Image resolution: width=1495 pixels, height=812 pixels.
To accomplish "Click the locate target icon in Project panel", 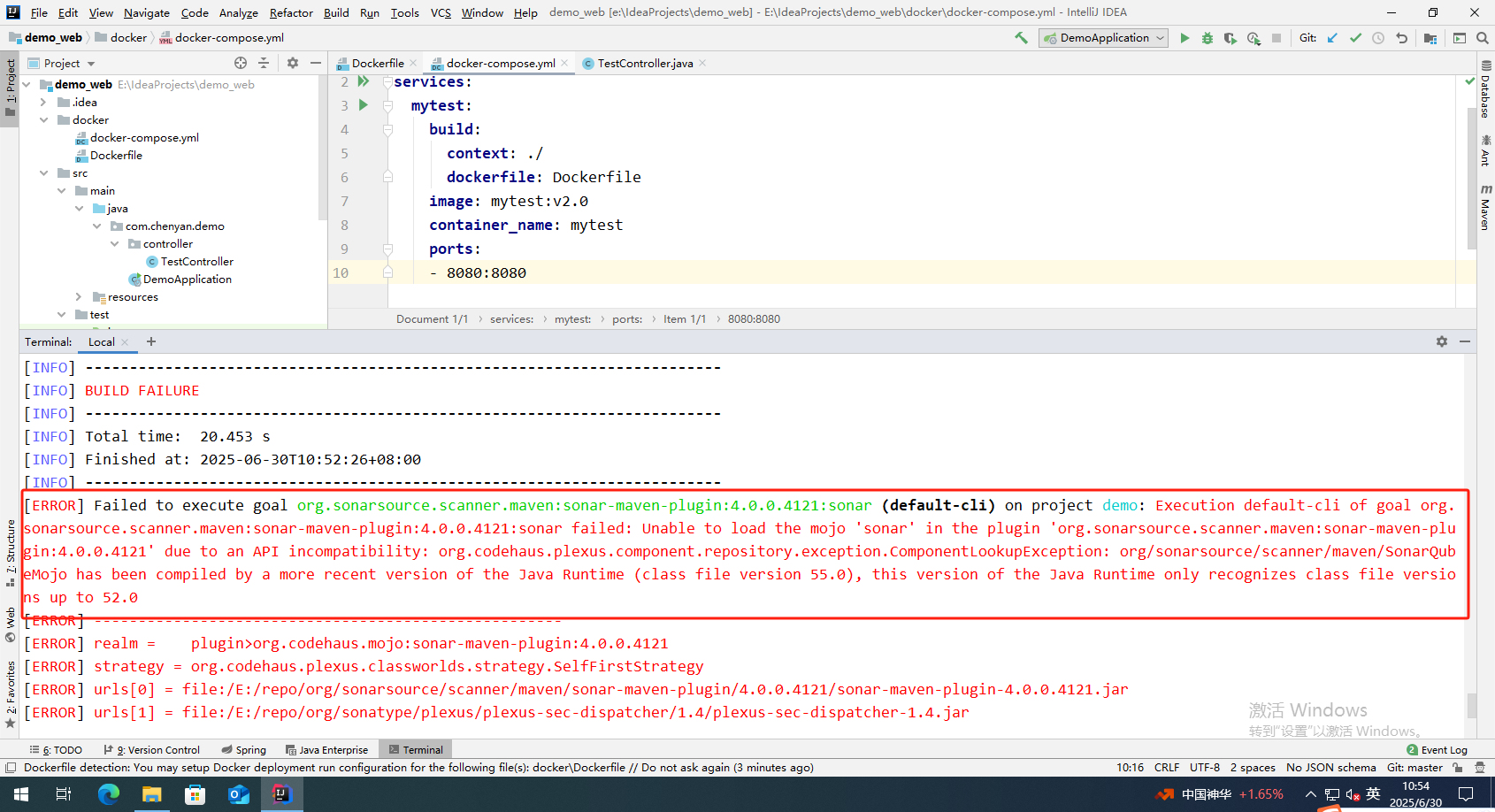I will pos(241,63).
